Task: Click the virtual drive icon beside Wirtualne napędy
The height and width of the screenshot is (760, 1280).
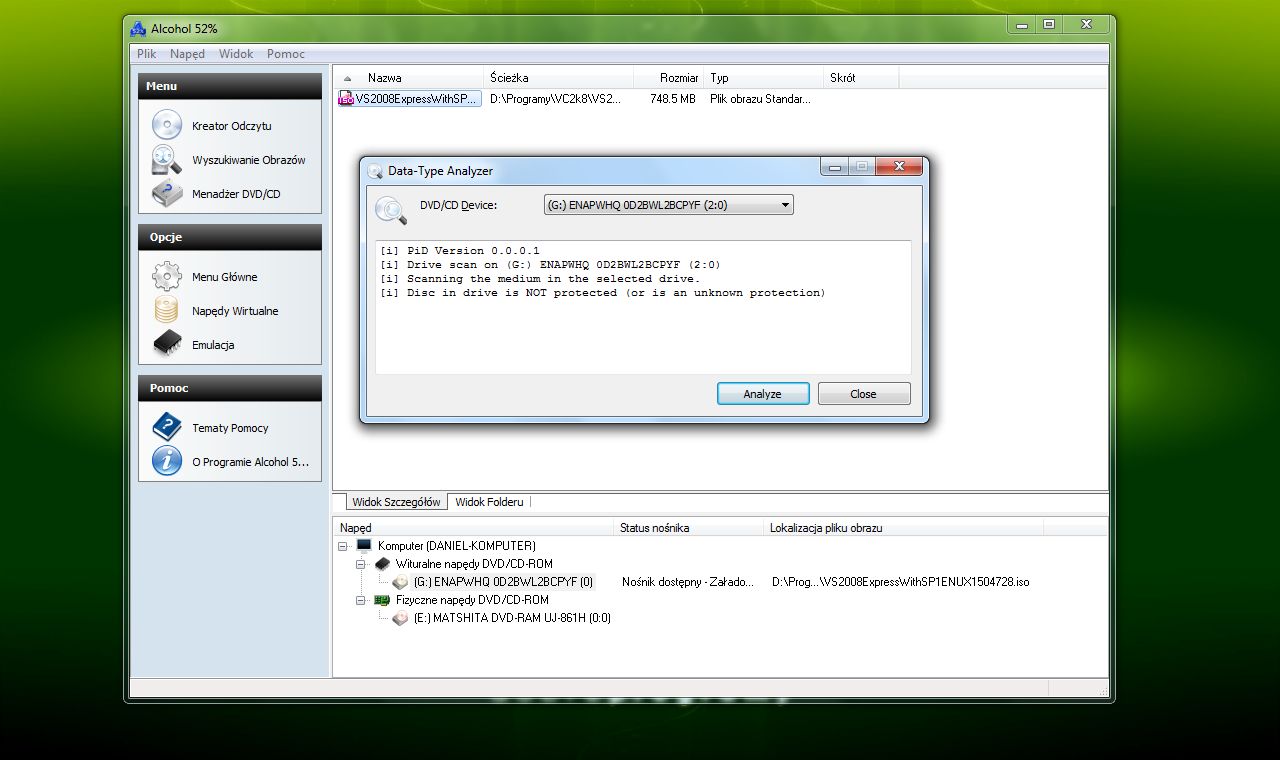Action: pos(382,564)
